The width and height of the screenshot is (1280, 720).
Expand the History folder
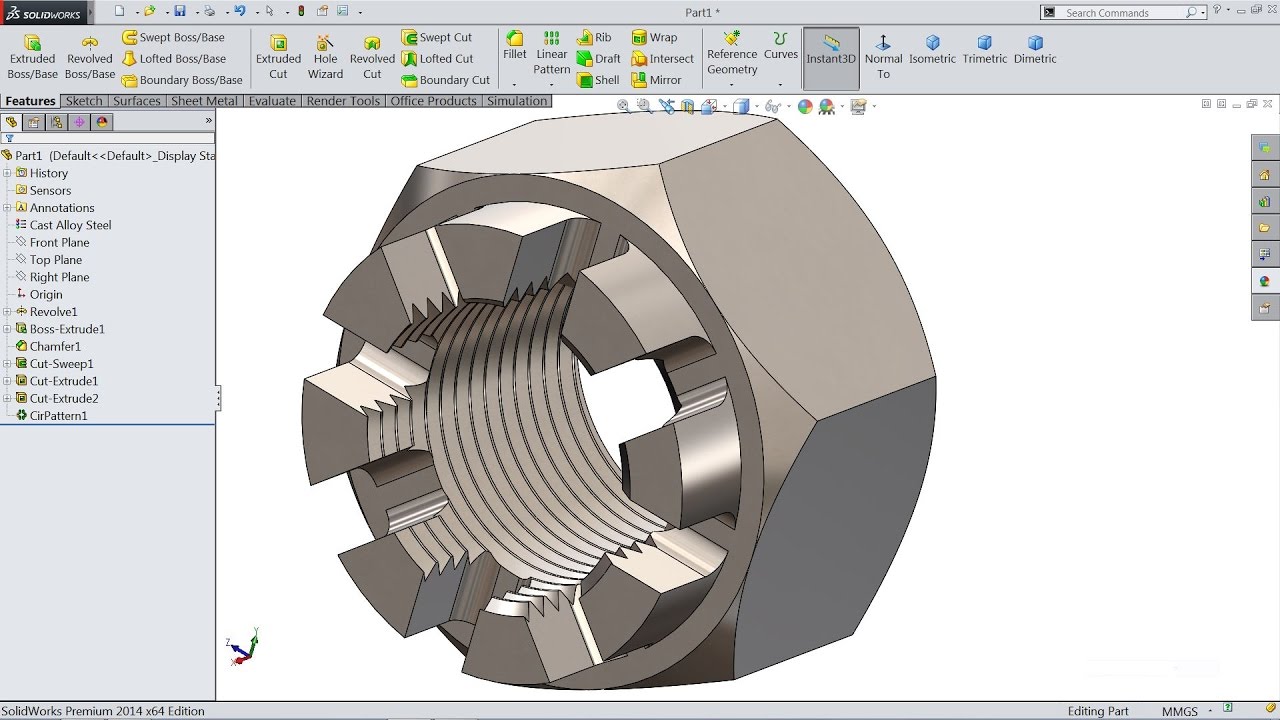(x=6, y=173)
